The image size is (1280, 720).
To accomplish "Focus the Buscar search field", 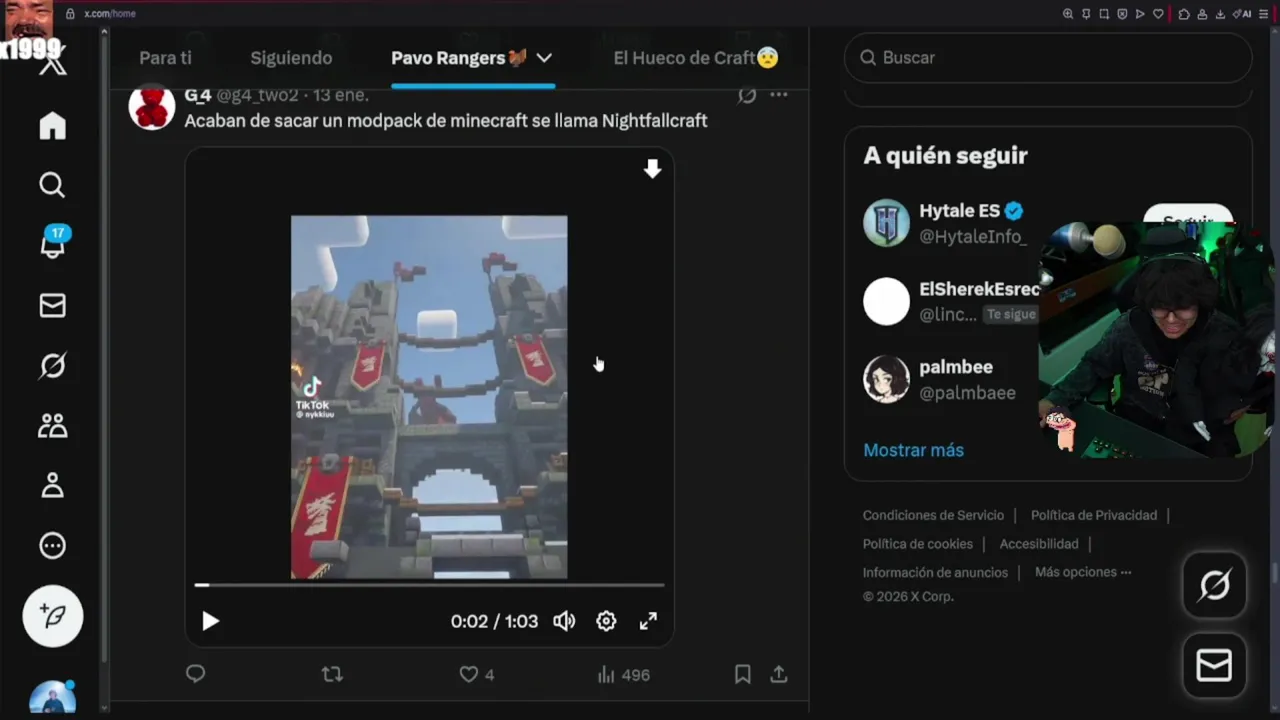I will tap(1048, 58).
